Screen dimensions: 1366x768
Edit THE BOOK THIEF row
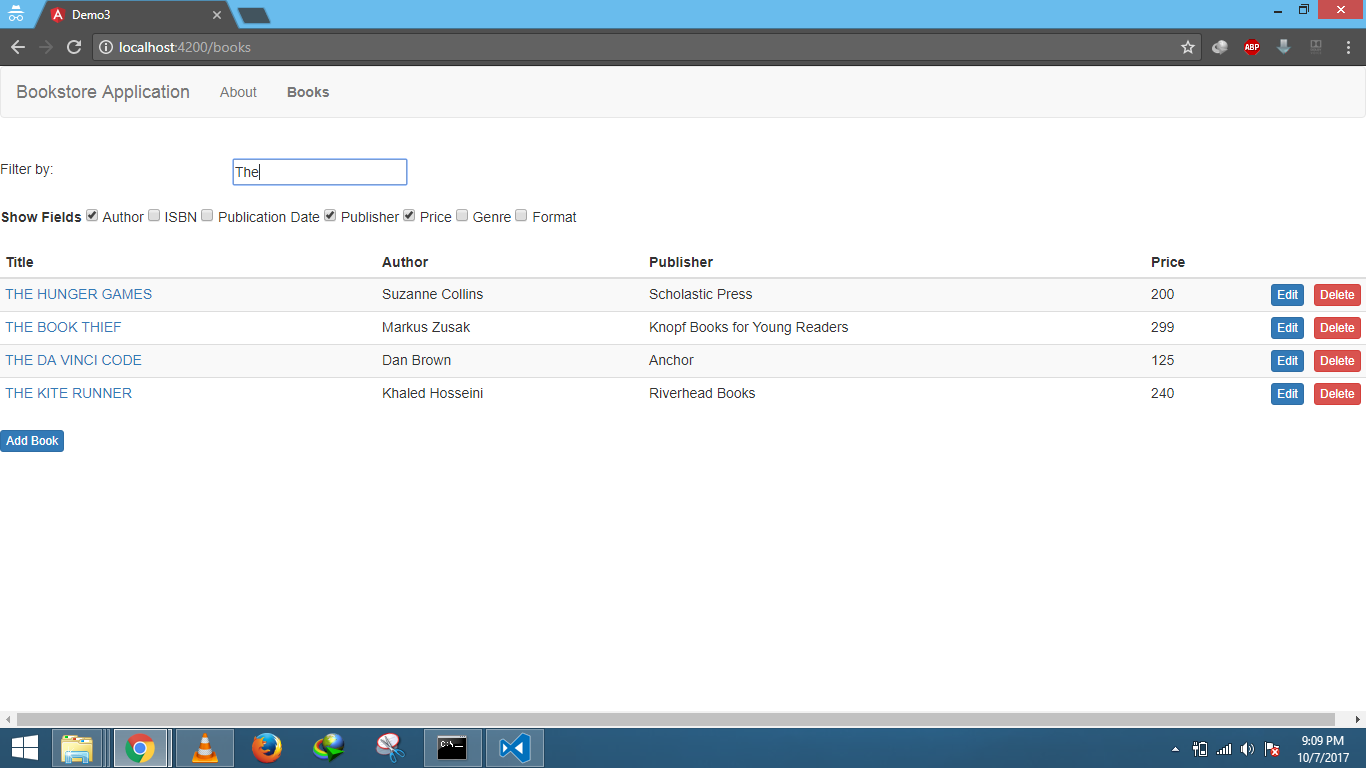1287,328
